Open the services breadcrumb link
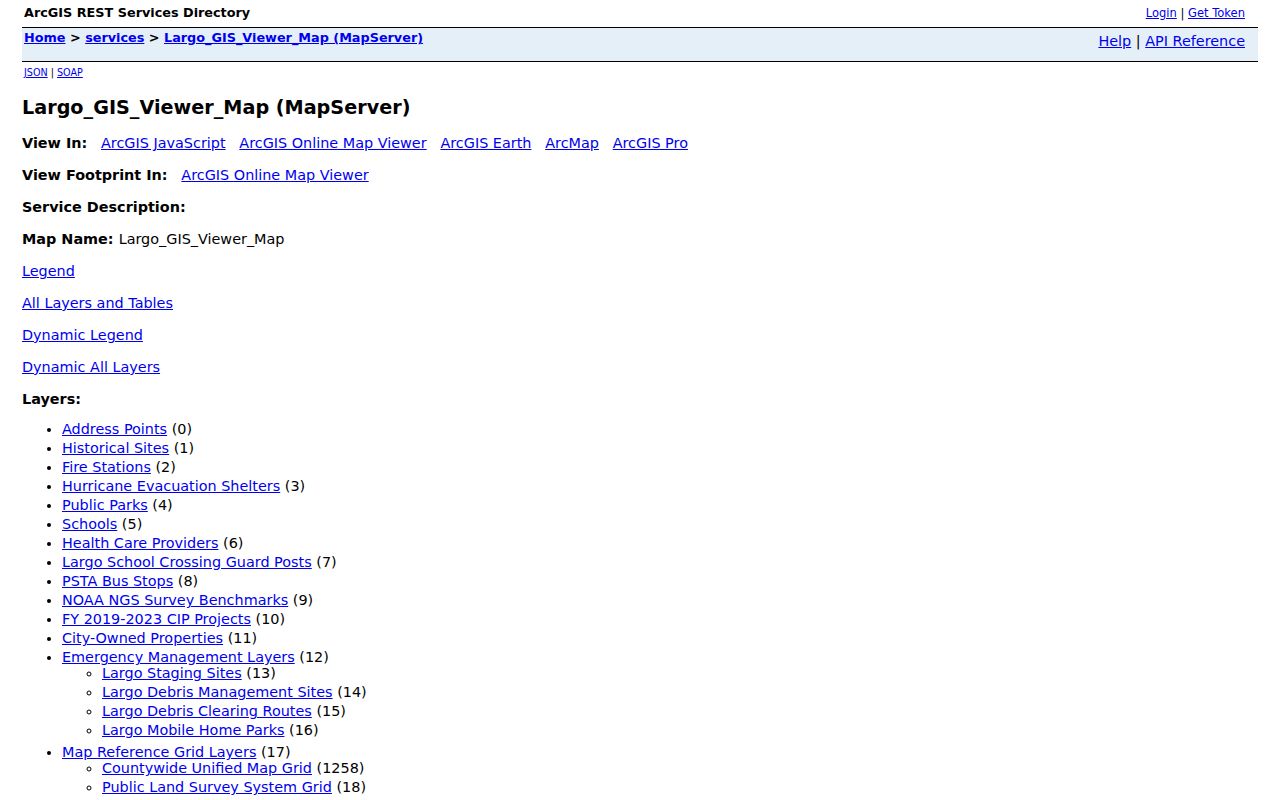The height and width of the screenshot is (800, 1280). pyautogui.click(x=115, y=38)
